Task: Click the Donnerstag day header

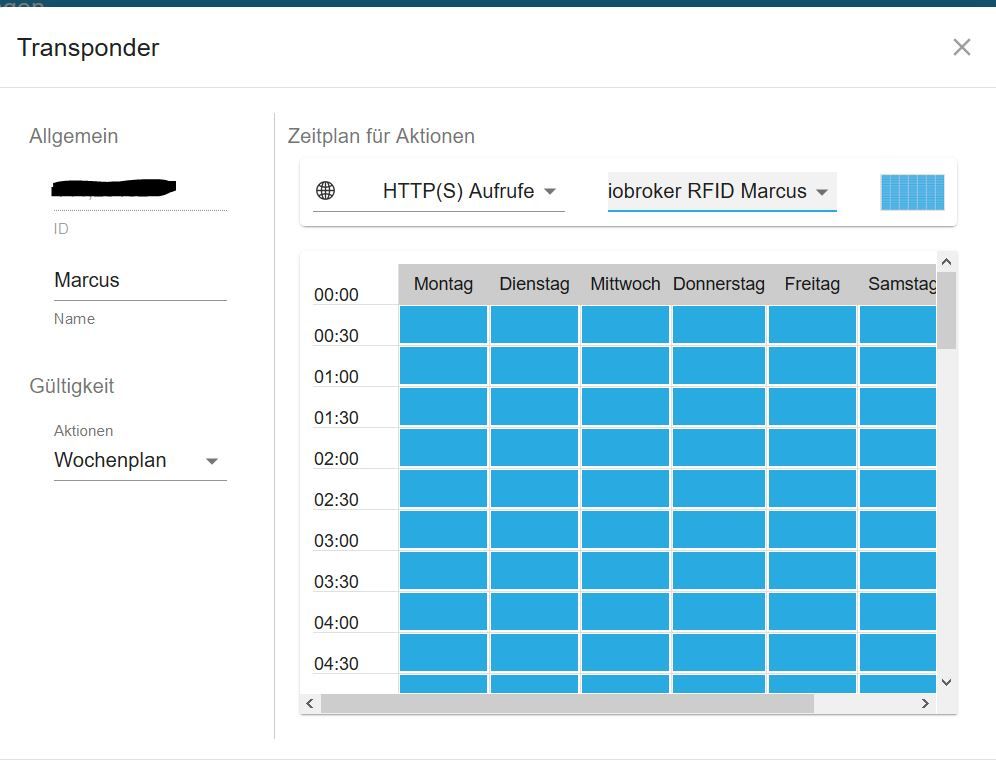Action: [719, 284]
